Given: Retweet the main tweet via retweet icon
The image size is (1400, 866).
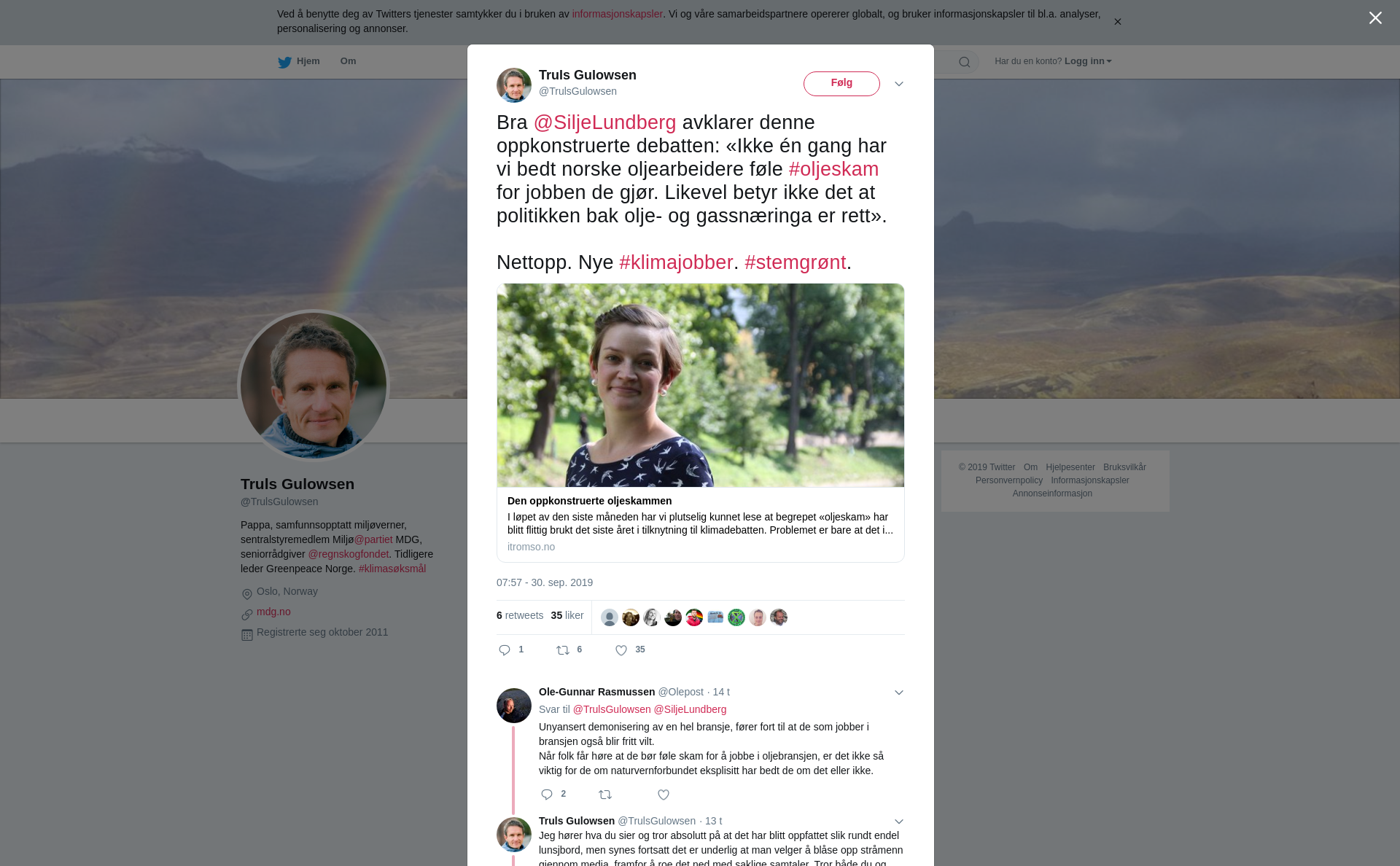Looking at the screenshot, I should tap(563, 650).
